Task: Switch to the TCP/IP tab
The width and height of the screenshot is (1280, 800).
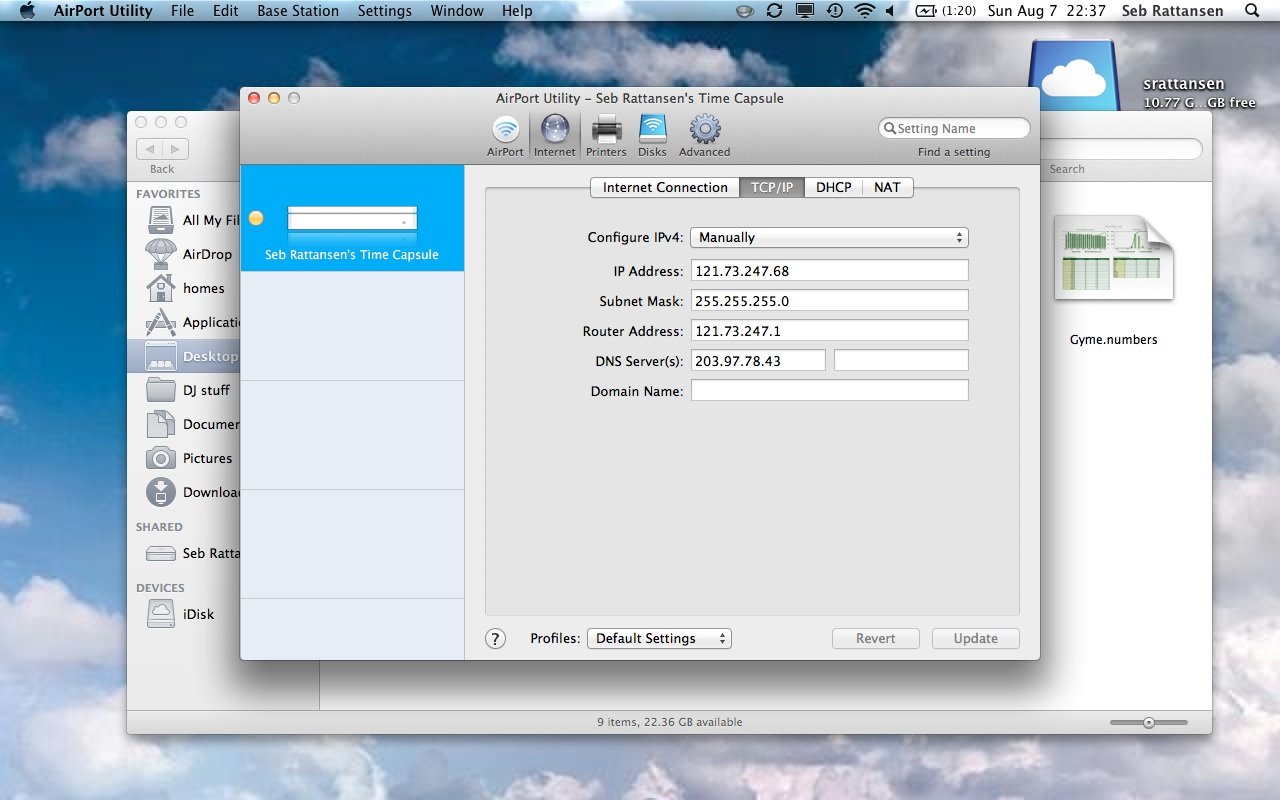Action: point(772,187)
